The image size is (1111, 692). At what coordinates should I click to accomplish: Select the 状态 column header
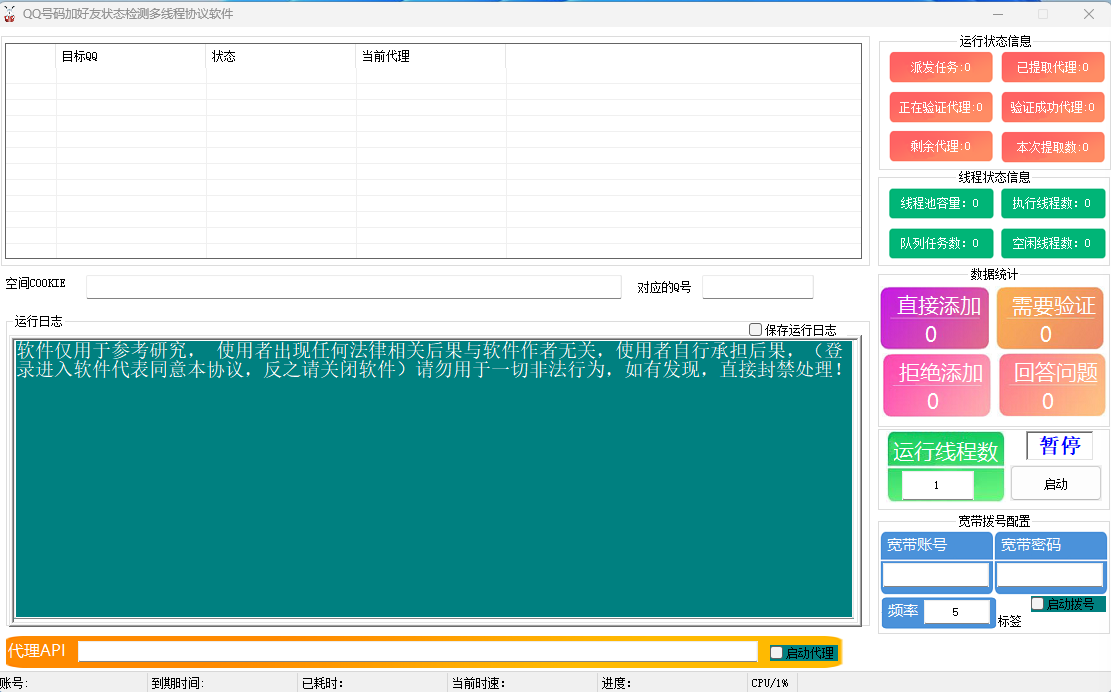pos(280,57)
